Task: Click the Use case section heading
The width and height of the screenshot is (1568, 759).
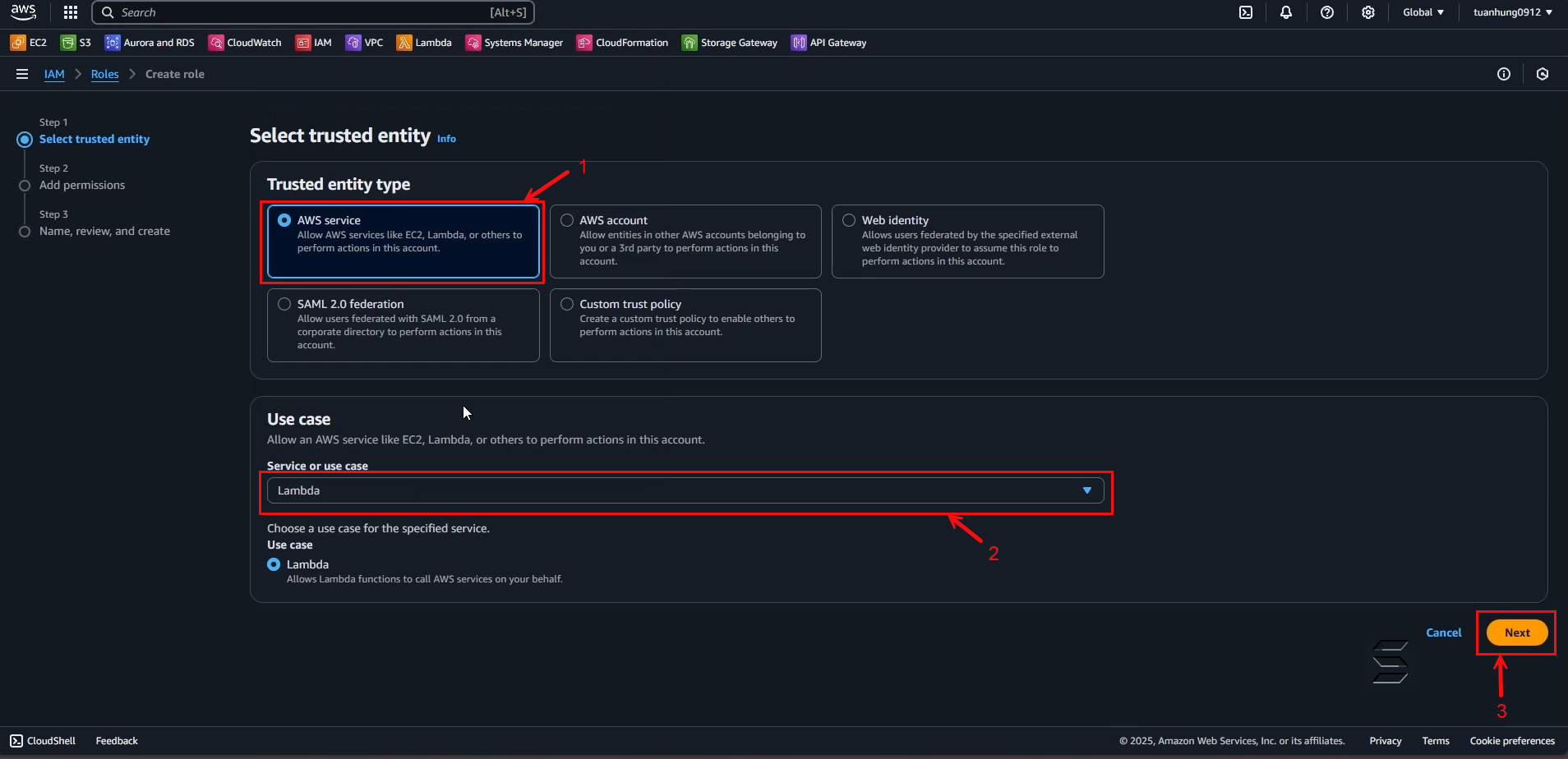Action: [x=298, y=419]
